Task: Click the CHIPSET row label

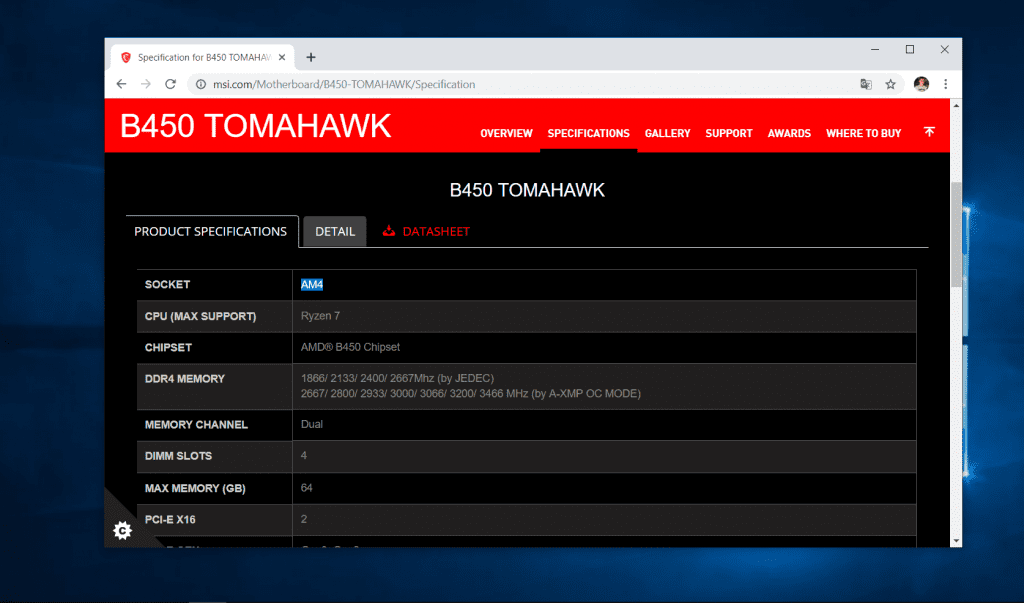Action: coord(168,348)
